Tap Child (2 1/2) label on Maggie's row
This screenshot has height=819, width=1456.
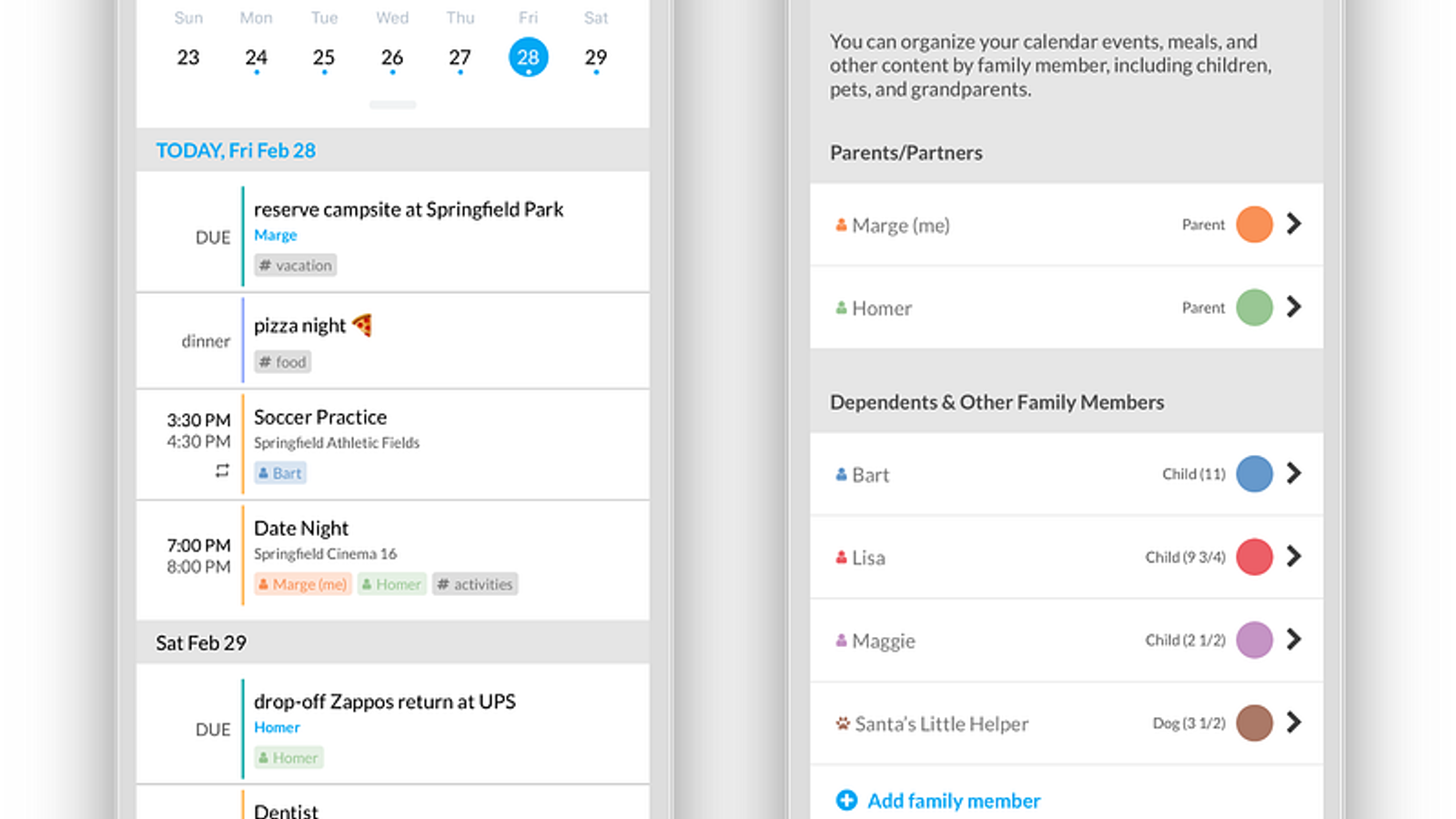pos(1186,641)
